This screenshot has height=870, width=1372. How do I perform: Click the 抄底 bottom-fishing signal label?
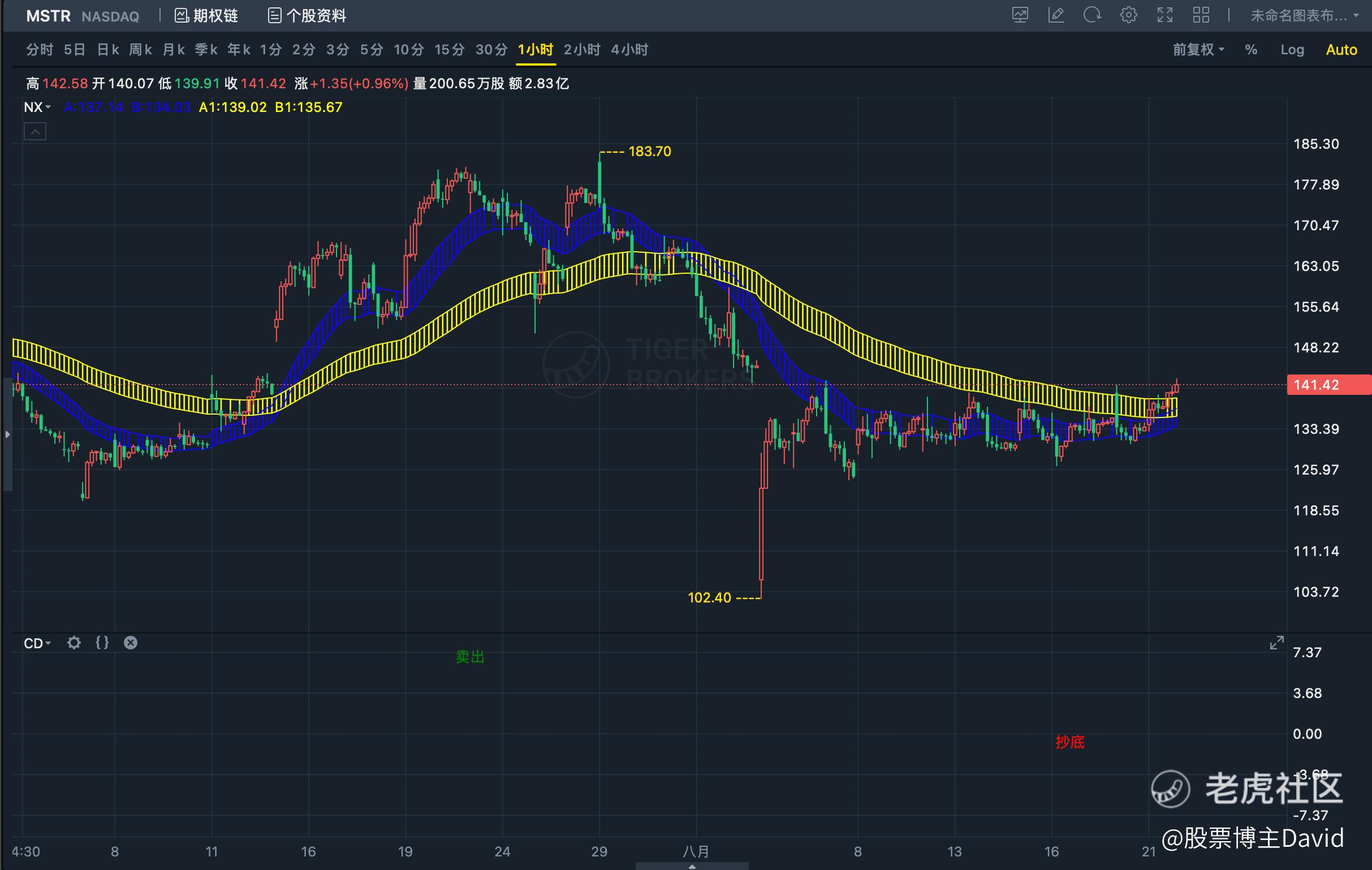coord(1069,742)
